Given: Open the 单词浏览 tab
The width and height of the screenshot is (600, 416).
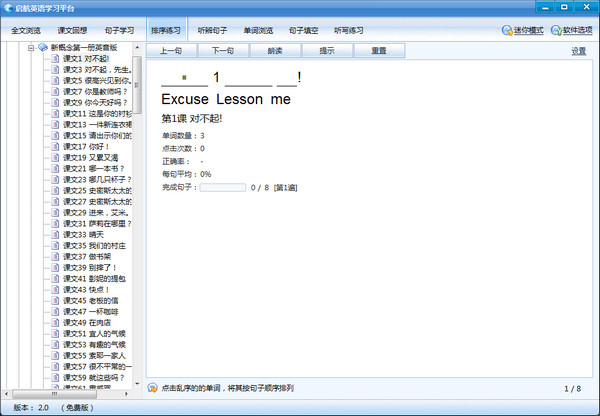Looking at the screenshot, I should pyautogui.click(x=258, y=30).
